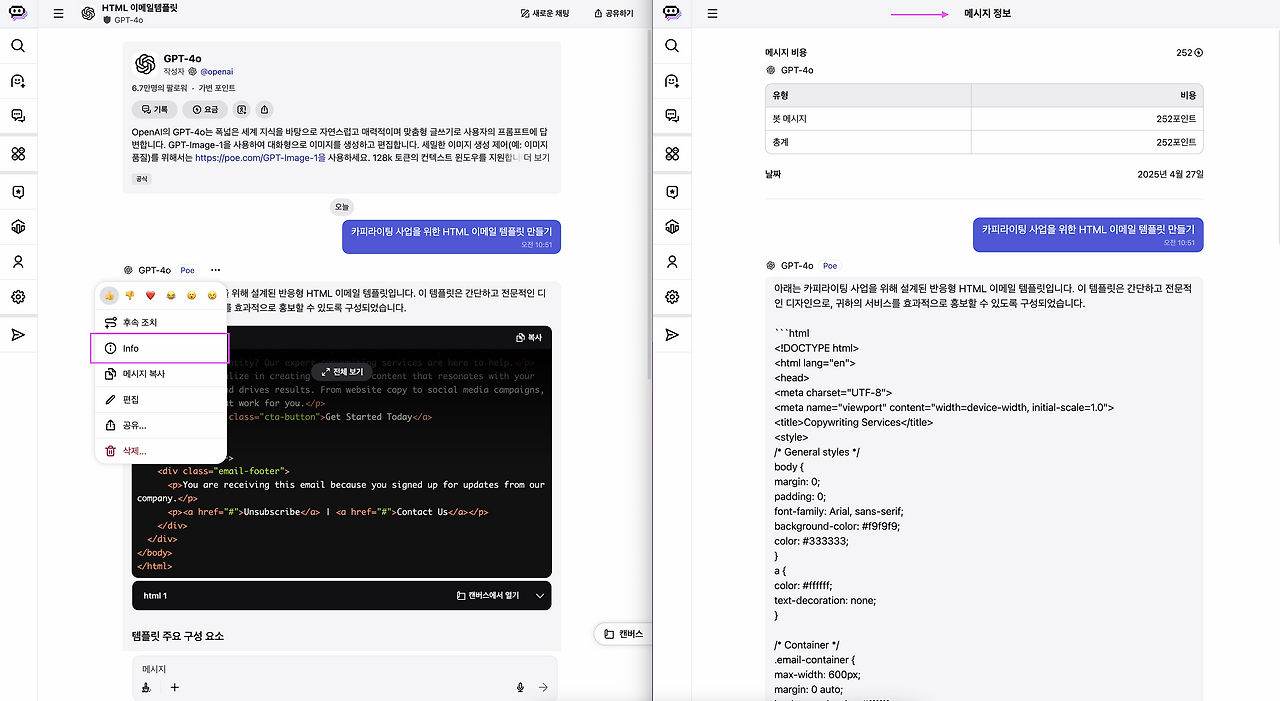
Task: Click create bot icon in right sidebar
Action: pyautogui.click(x=672, y=81)
